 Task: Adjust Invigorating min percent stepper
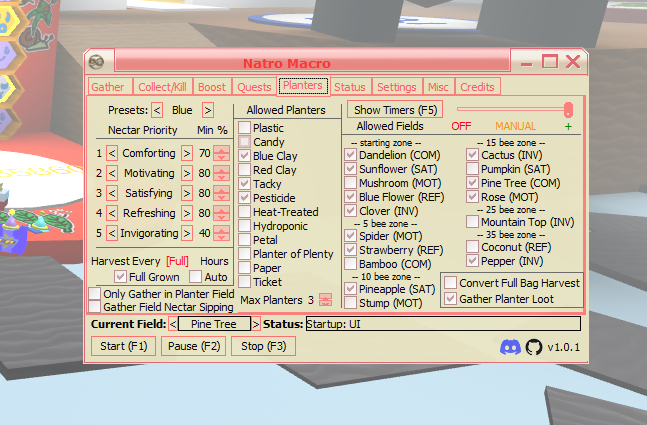pos(222,233)
